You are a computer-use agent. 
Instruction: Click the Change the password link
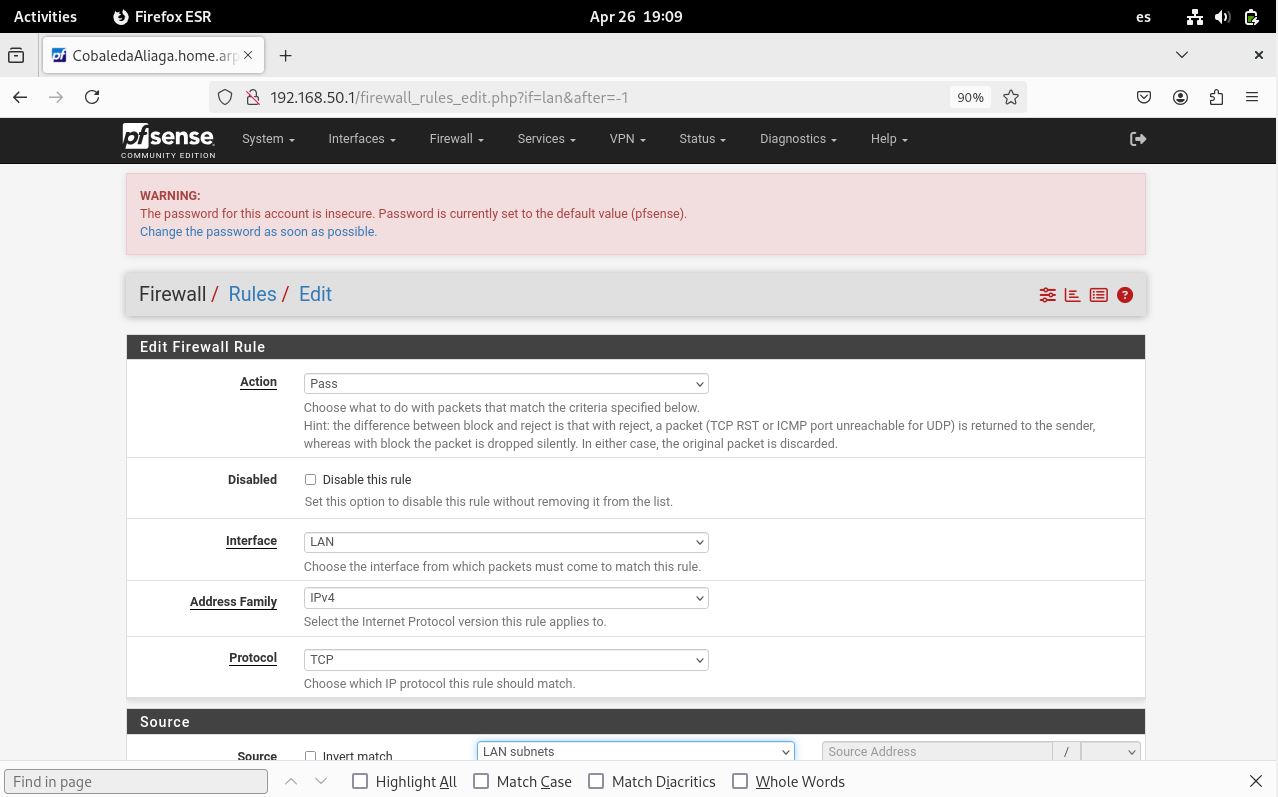click(258, 231)
